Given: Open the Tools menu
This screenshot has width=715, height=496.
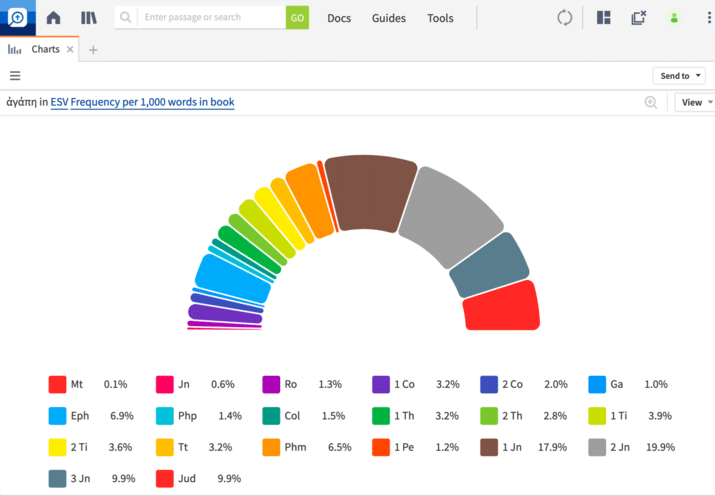Looking at the screenshot, I should (x=440, y=18).
